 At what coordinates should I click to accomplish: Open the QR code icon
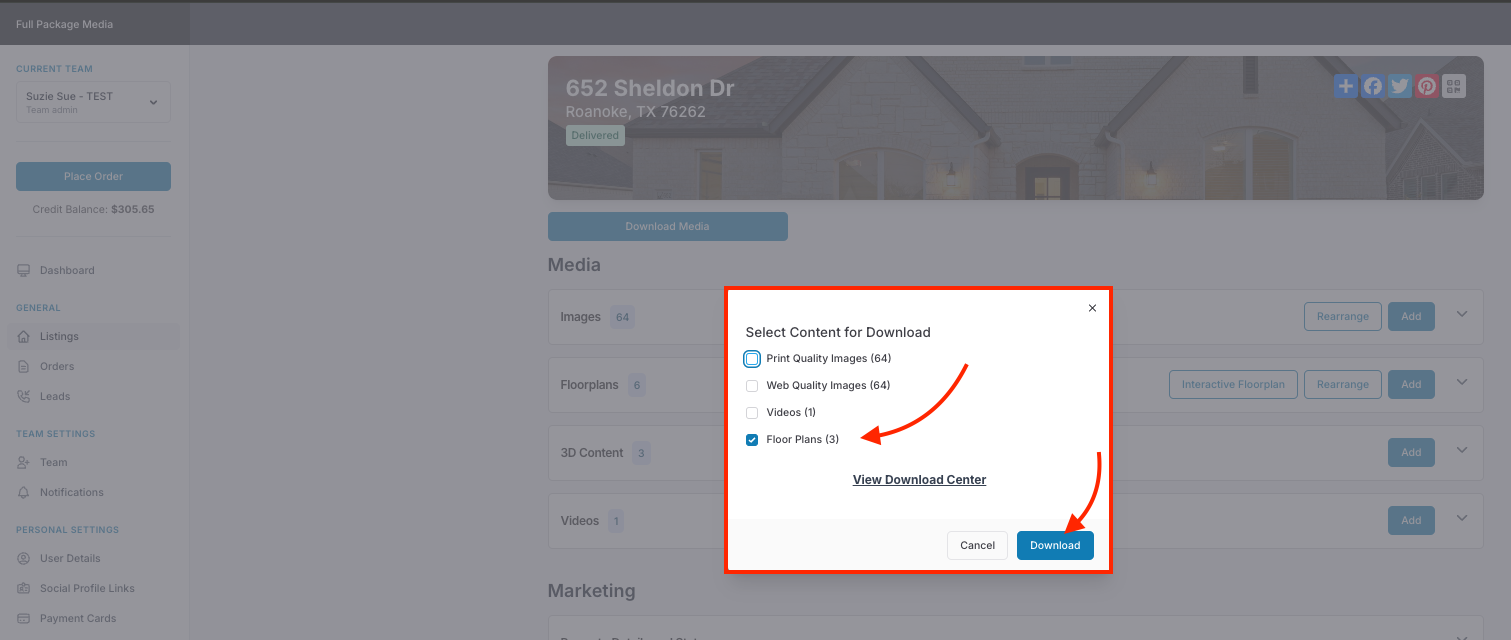tap(1454, 86)
